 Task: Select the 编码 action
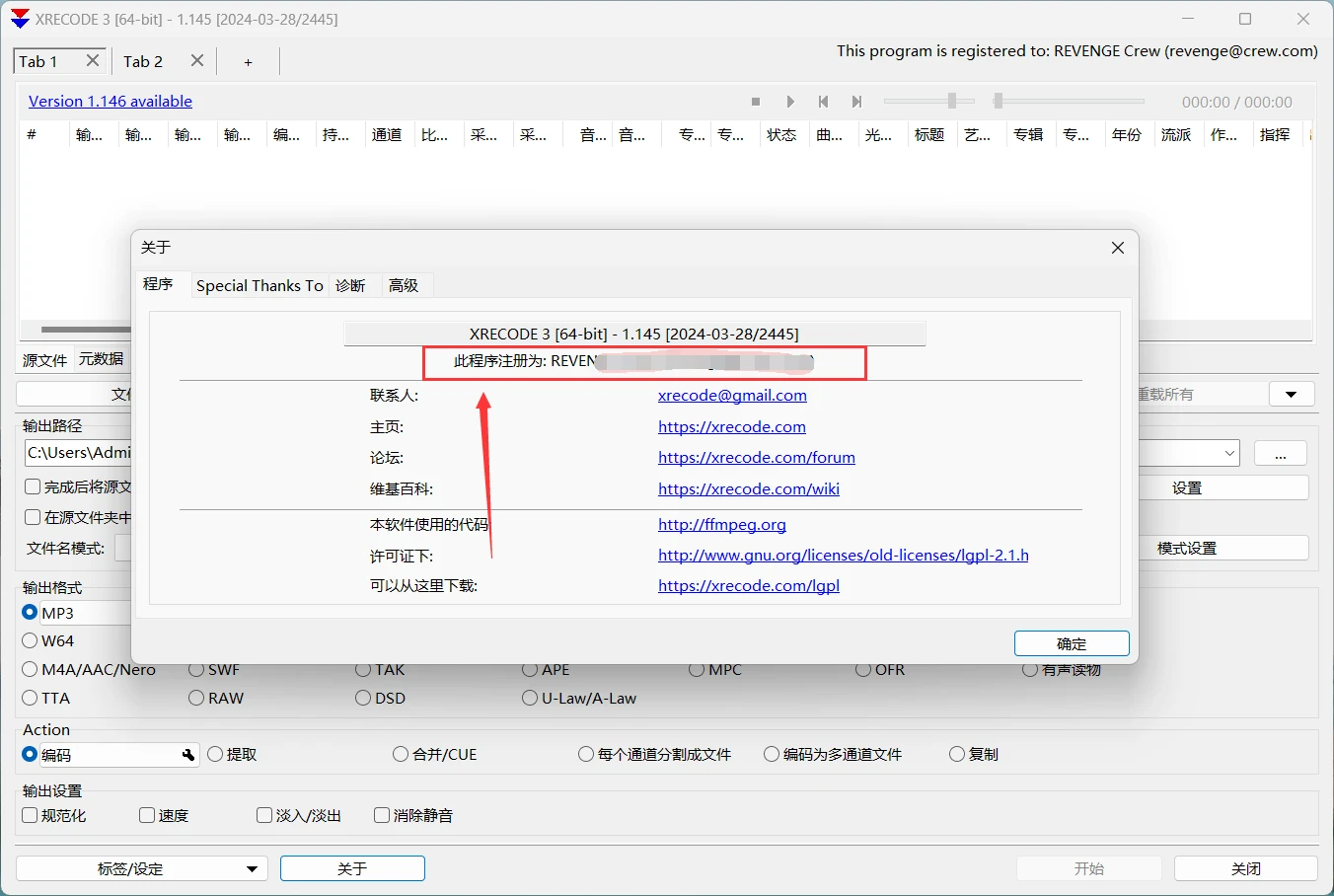coord(30,754)
